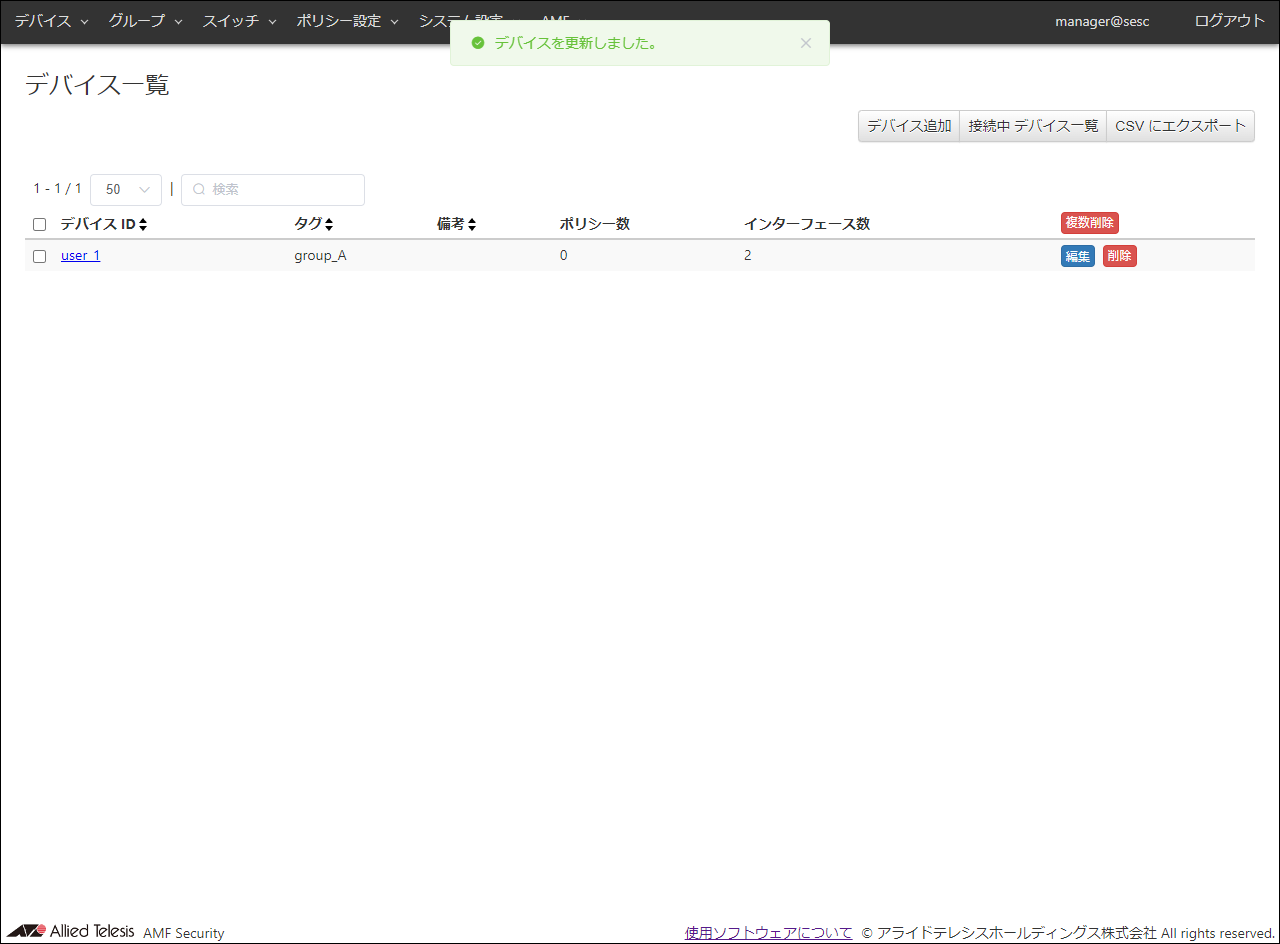The height and width of the screenshot is (944, 1280).
Task: Expand the グループ menu
Action: pyautogui.click(x=145, y=21)
